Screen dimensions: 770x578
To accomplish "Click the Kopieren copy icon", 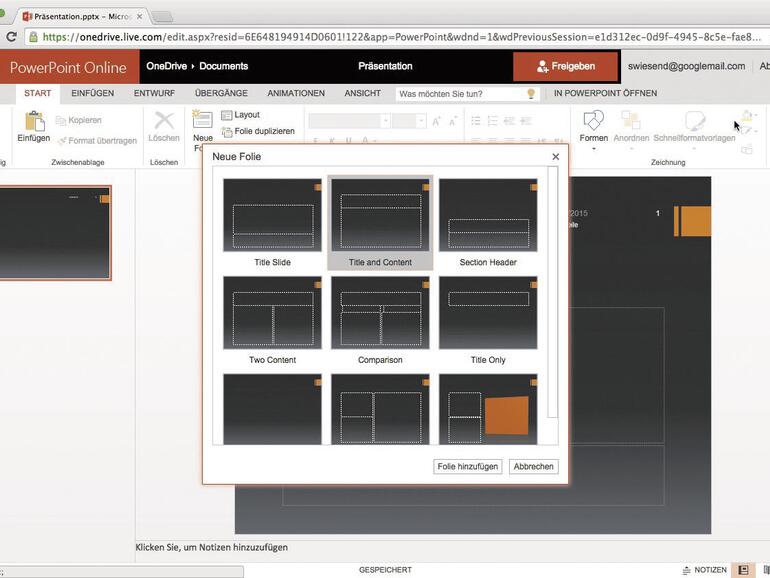I will tap(61, 120).
